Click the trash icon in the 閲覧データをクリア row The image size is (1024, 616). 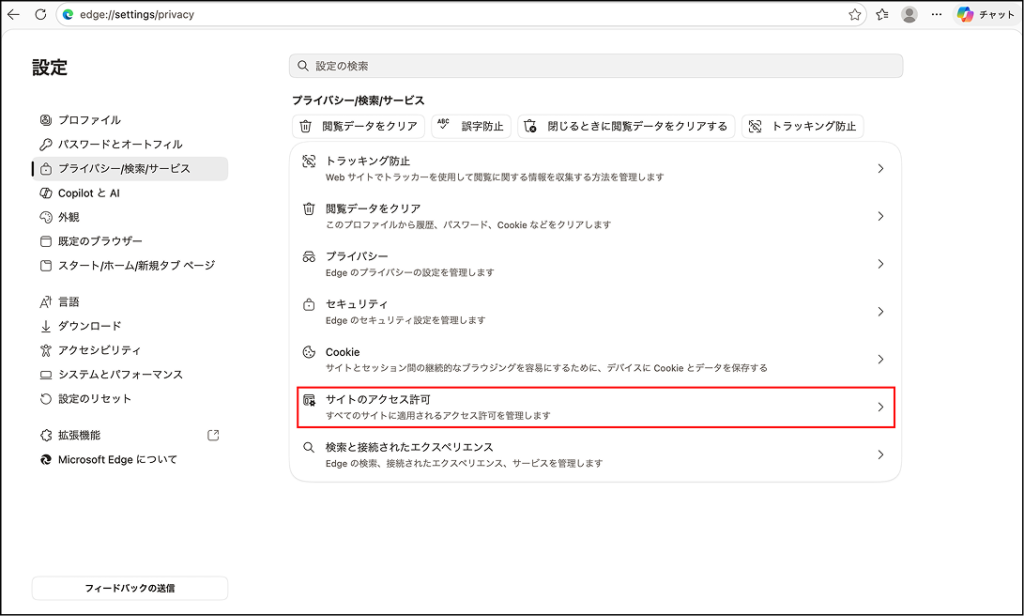pos(309,209)
